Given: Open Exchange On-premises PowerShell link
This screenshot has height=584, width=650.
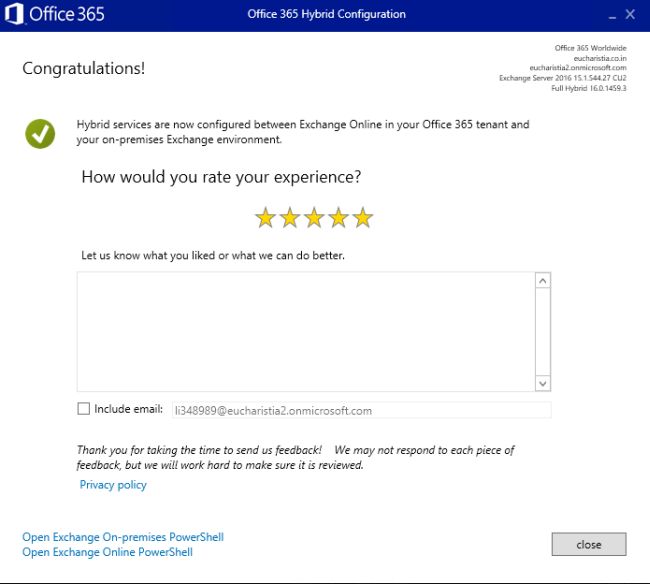Looking at the screenshot, I should 123,537.
